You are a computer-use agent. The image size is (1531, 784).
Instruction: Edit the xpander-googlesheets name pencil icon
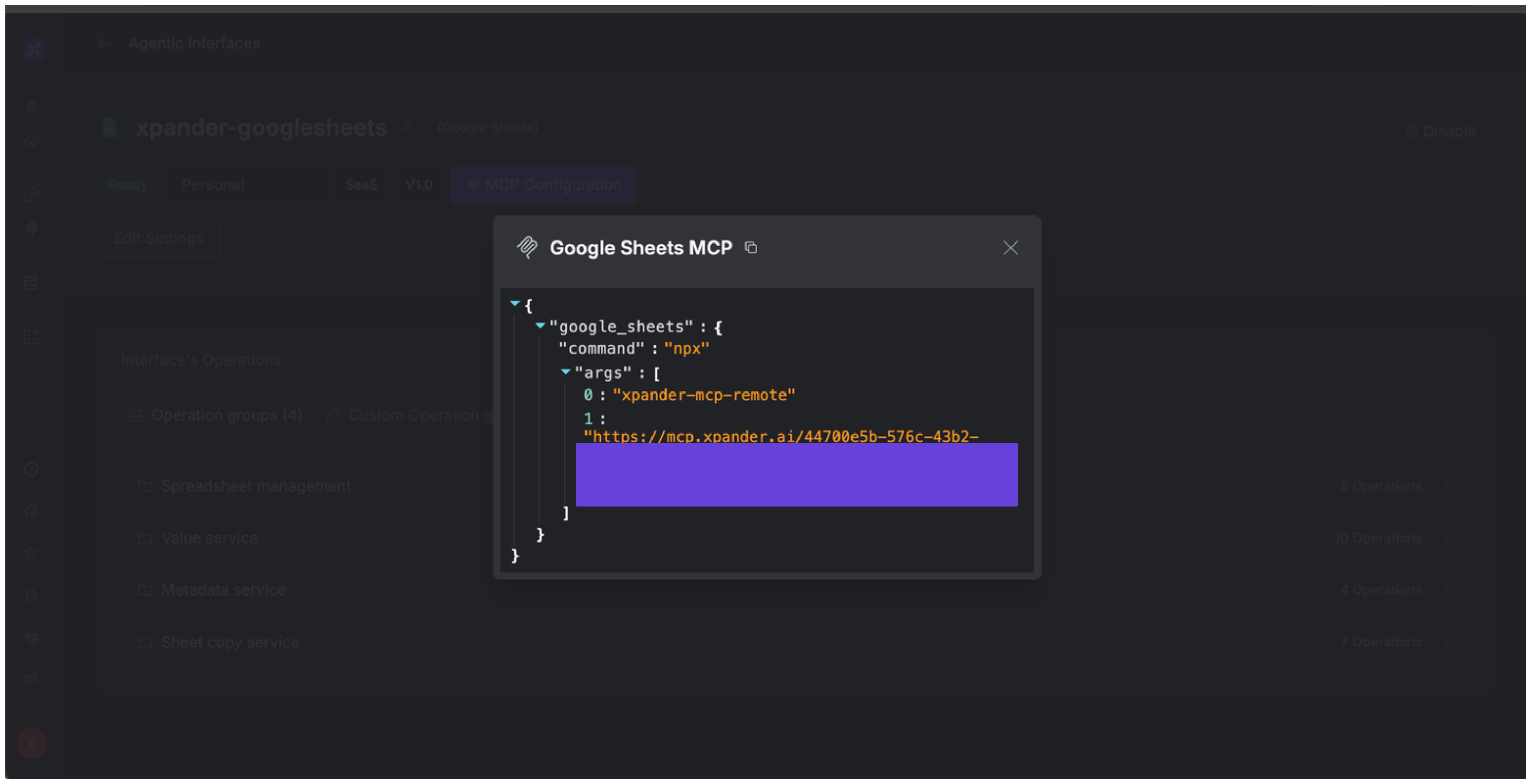(x=407, y=128)
